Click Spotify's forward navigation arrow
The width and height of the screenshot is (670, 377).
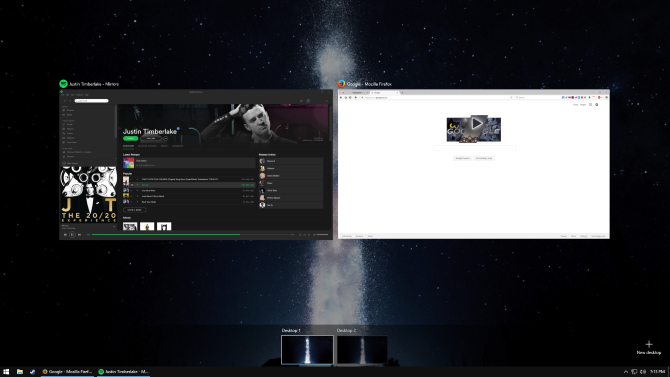click(70, 101)
